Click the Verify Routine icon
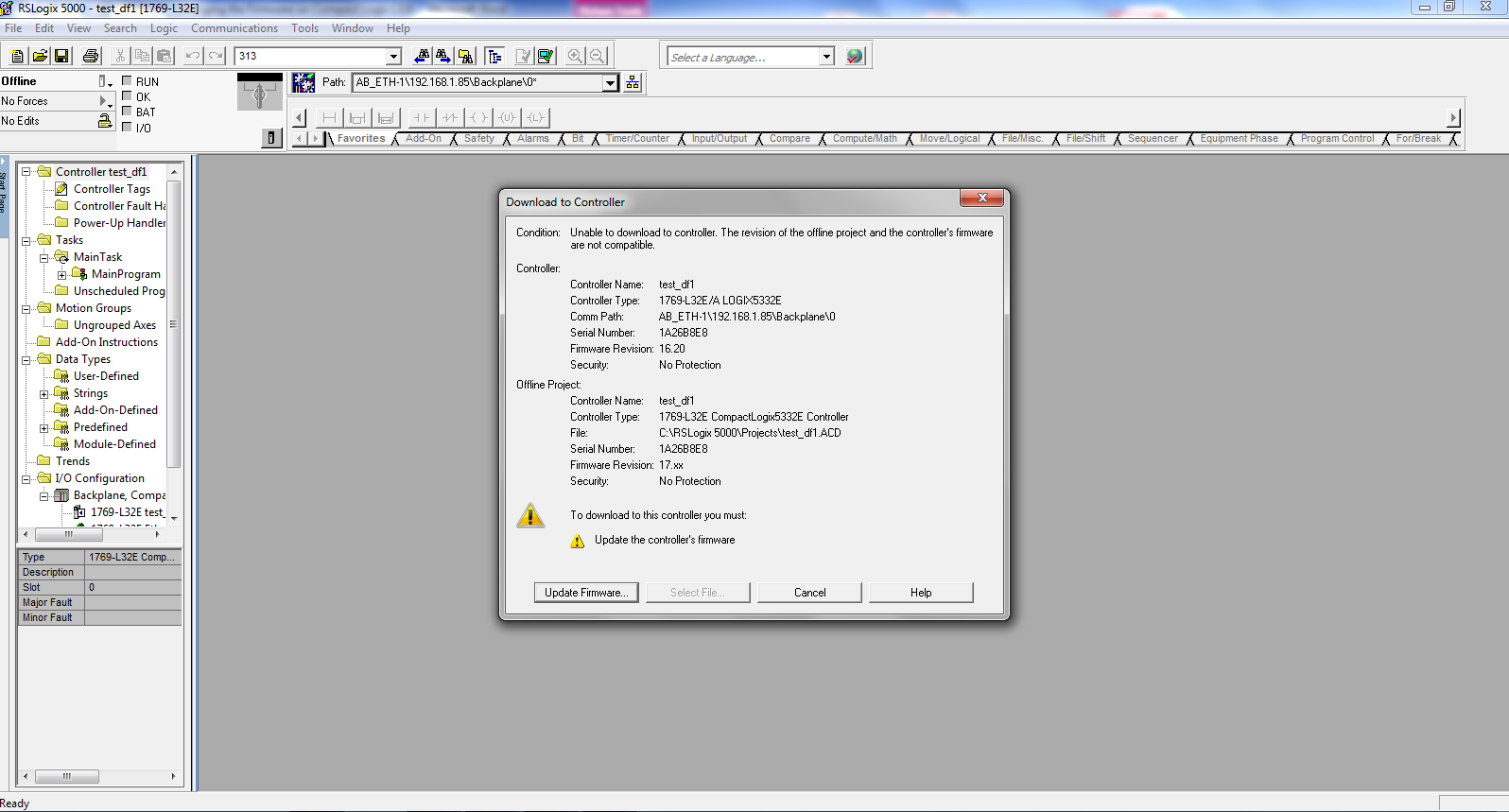The height and width of the screenshot is (812, 1509). click(523, 57)
